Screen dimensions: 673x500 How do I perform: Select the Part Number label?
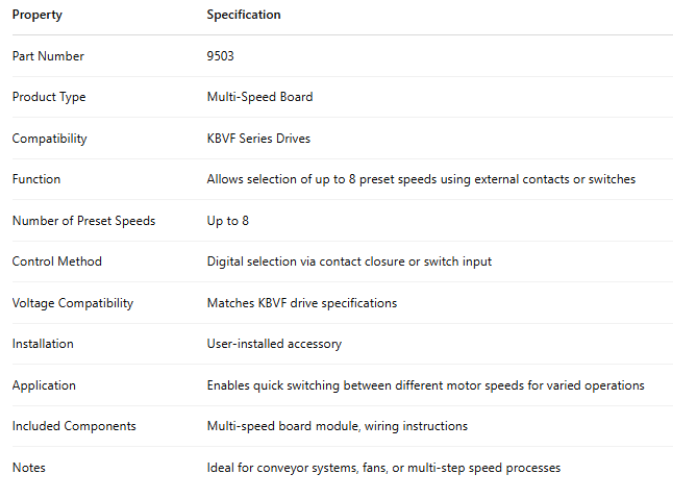click(x=48, y=56)
